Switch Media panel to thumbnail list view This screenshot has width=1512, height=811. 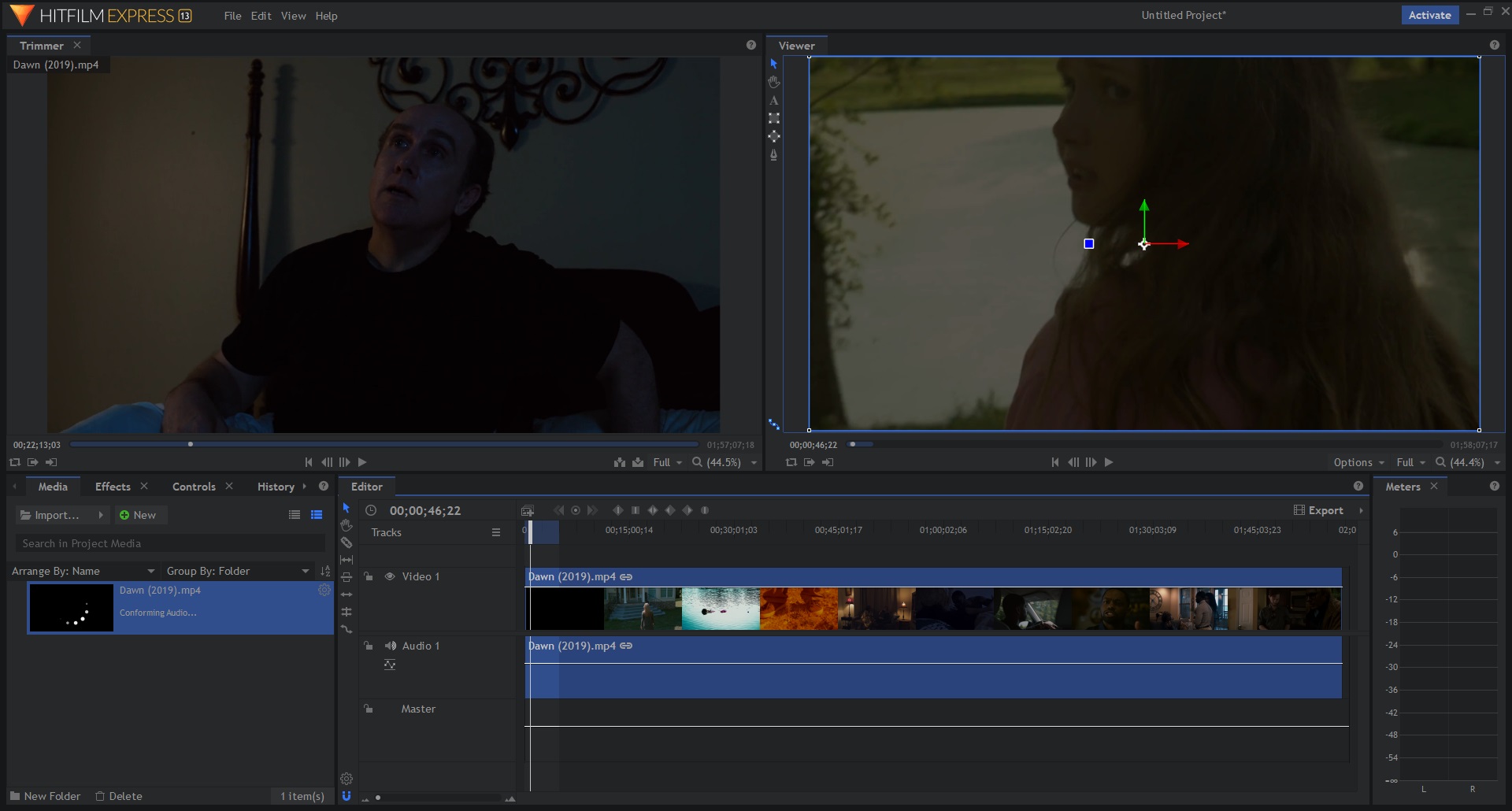coord(317,515)
